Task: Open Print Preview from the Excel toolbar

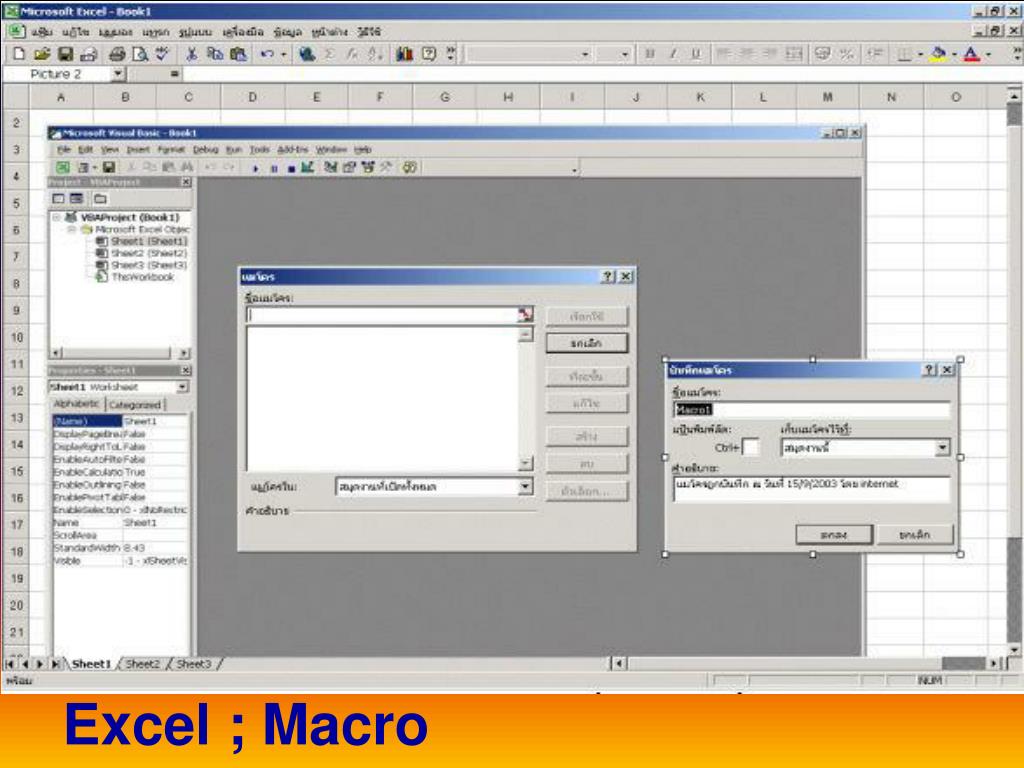Action: pyautogui.click(x=140, y=54)
